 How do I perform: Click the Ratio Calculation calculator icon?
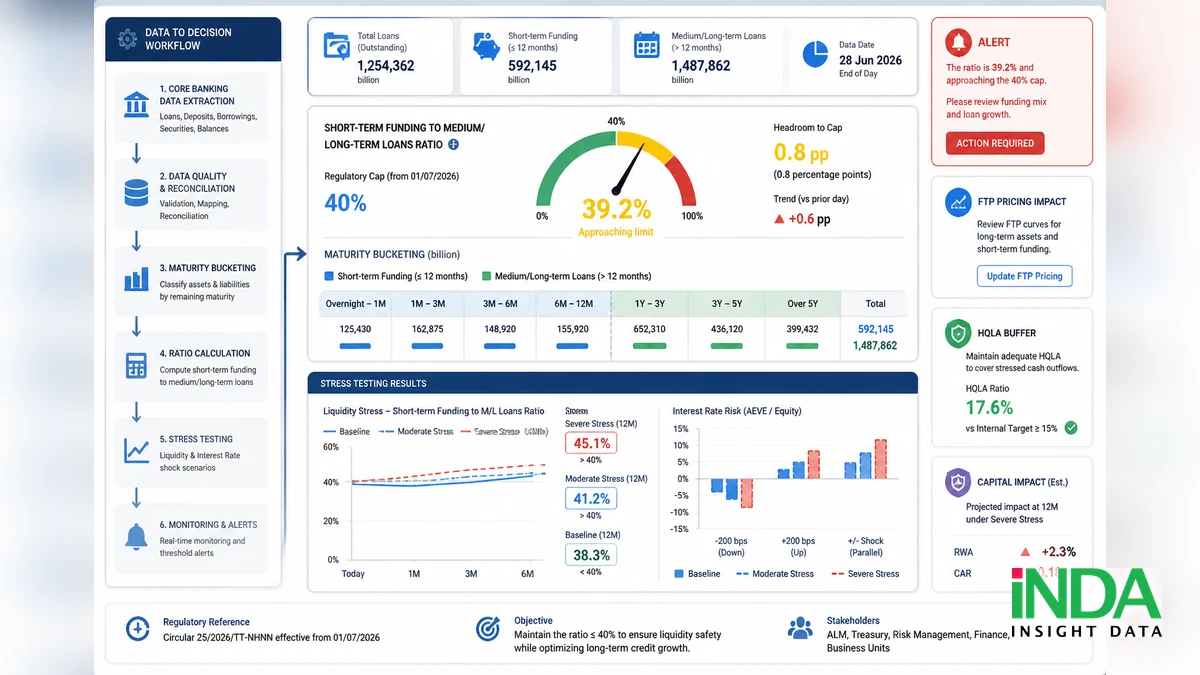136,364
